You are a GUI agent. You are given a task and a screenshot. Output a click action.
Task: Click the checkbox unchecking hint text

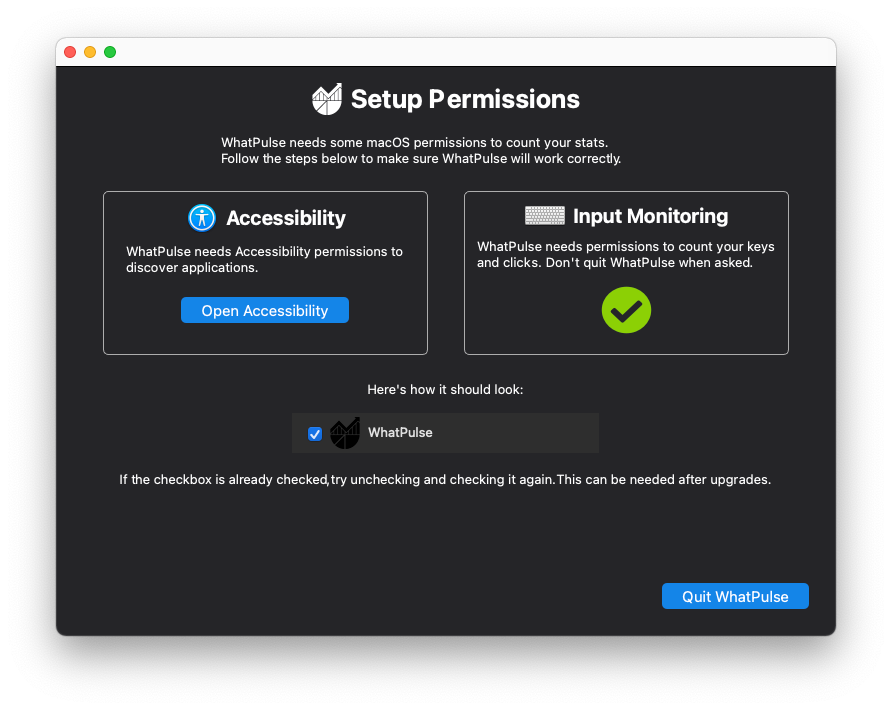[x=445, y=480]
